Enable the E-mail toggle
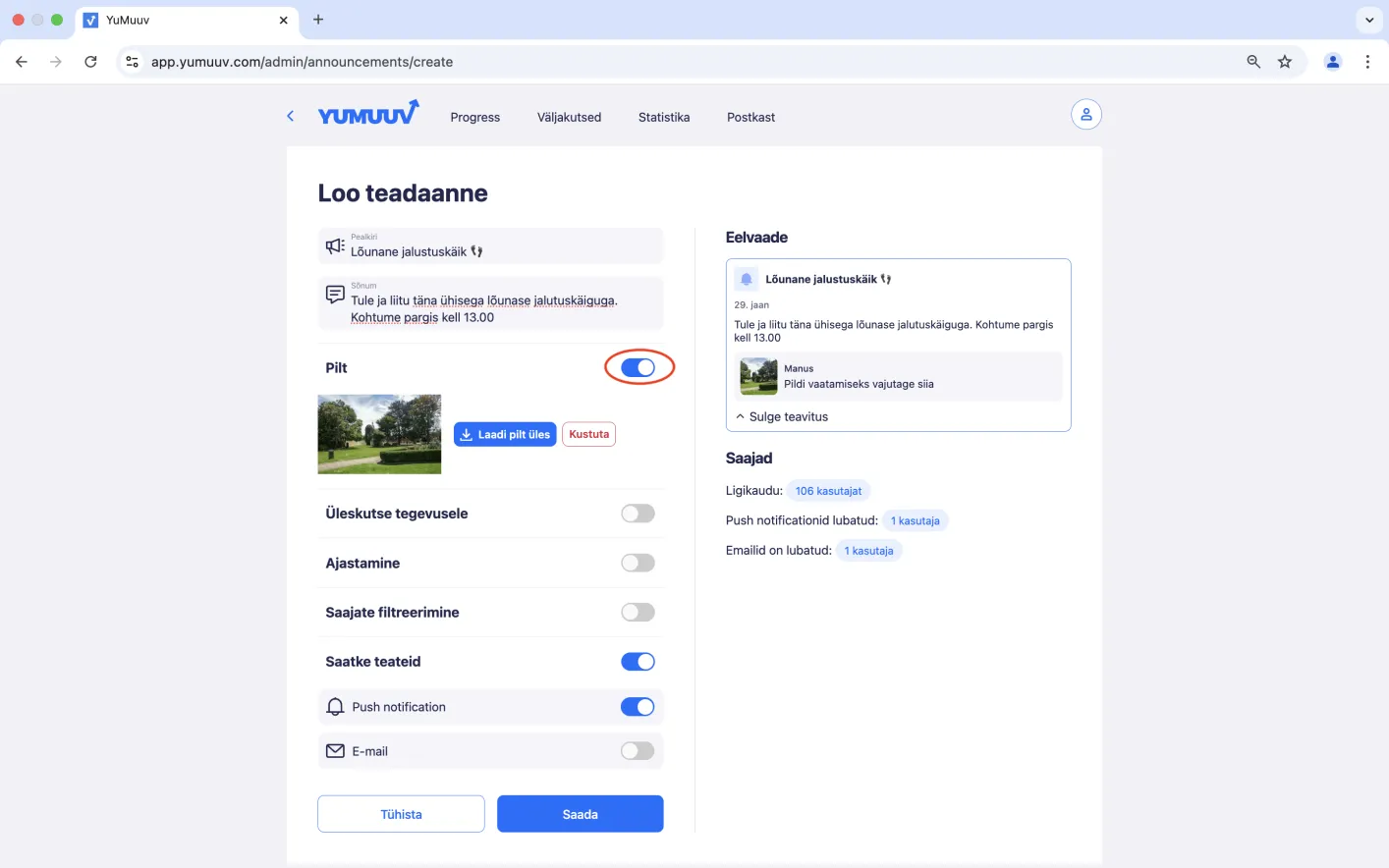Screen dimensions: 1389x868 pos(638,751)
